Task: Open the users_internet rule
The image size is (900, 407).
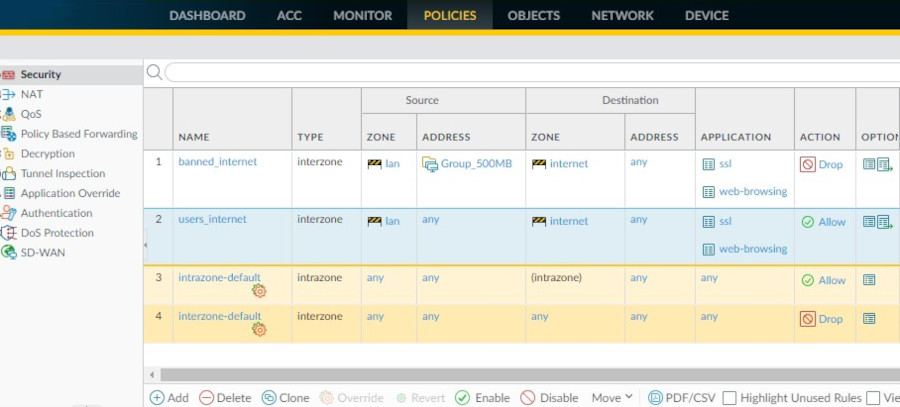Action: coord(212,219)
